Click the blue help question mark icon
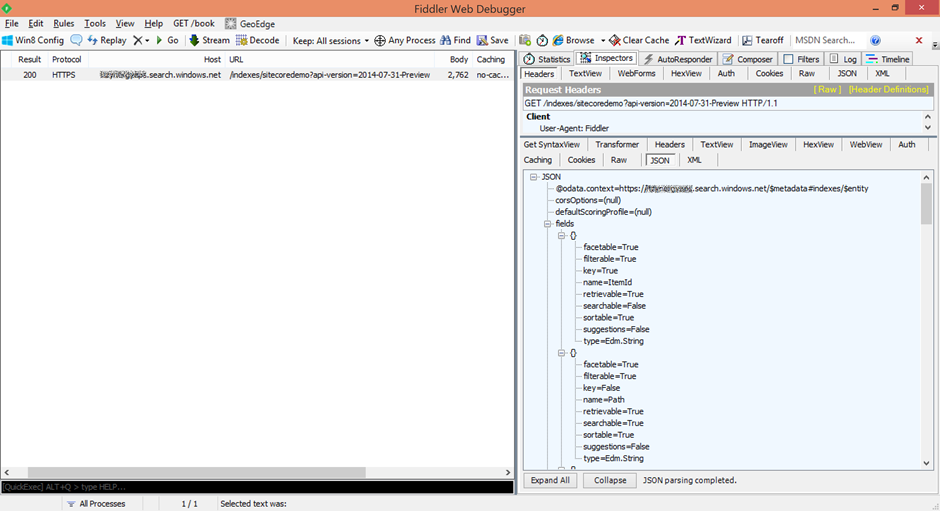This screenshot has width=940, height=511. 875,40
